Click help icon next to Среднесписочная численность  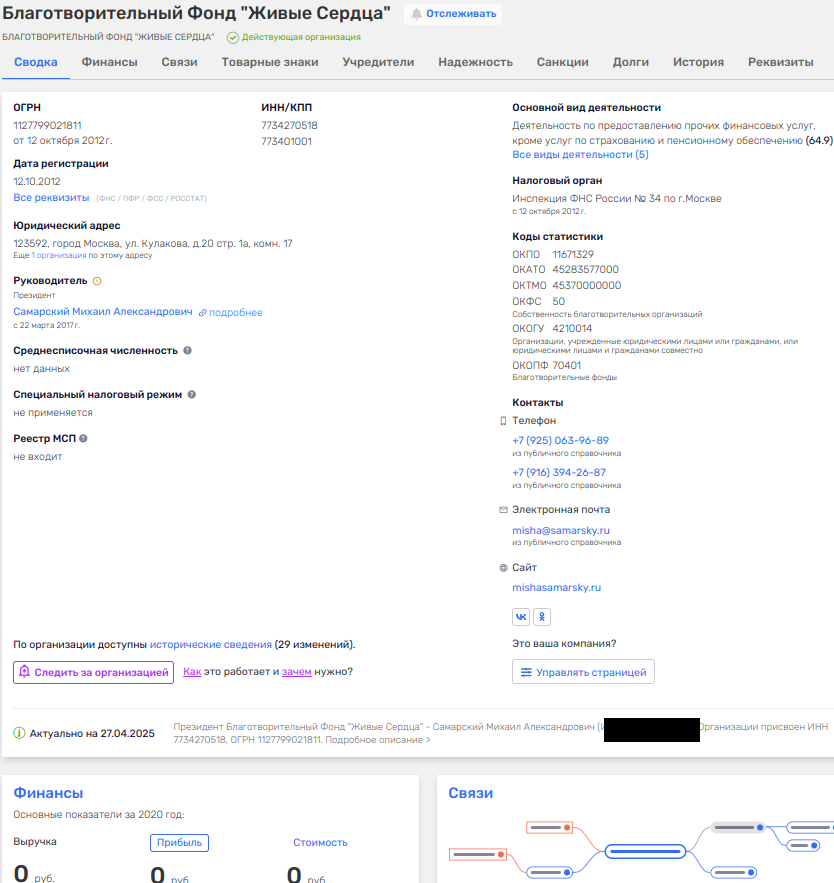tap(188, 350)
